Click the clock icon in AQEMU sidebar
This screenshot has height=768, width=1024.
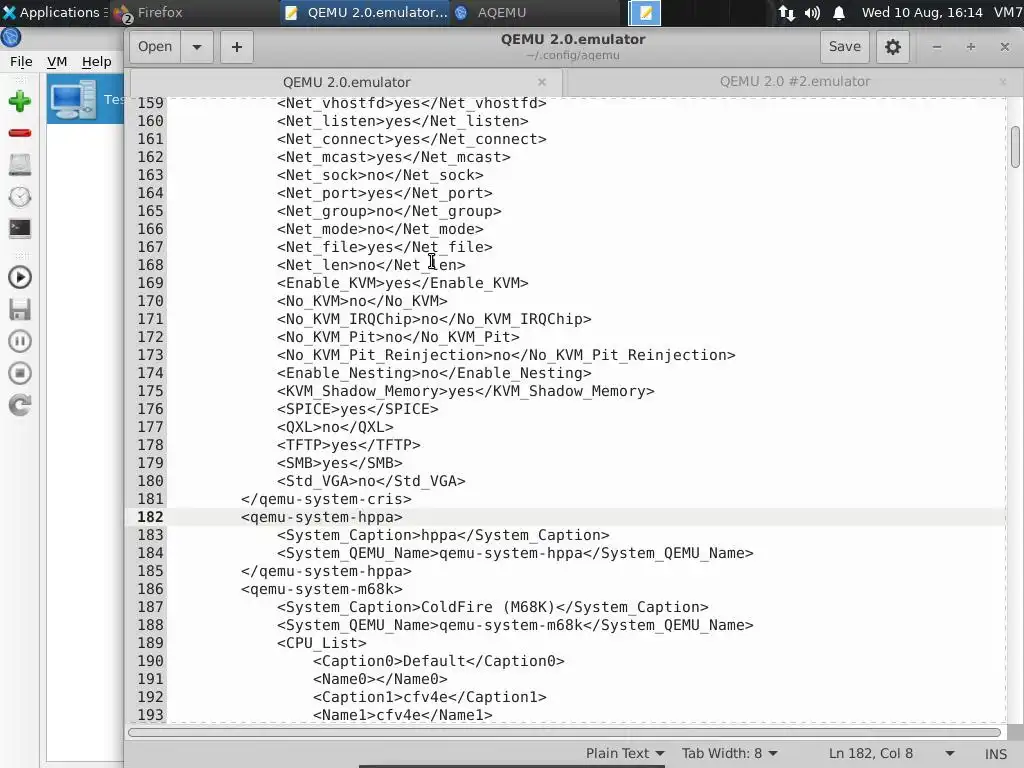20,197
